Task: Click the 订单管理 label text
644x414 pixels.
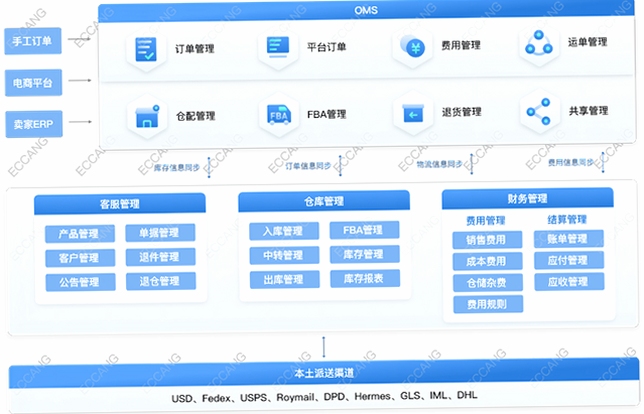Action: tap(195, 49)
